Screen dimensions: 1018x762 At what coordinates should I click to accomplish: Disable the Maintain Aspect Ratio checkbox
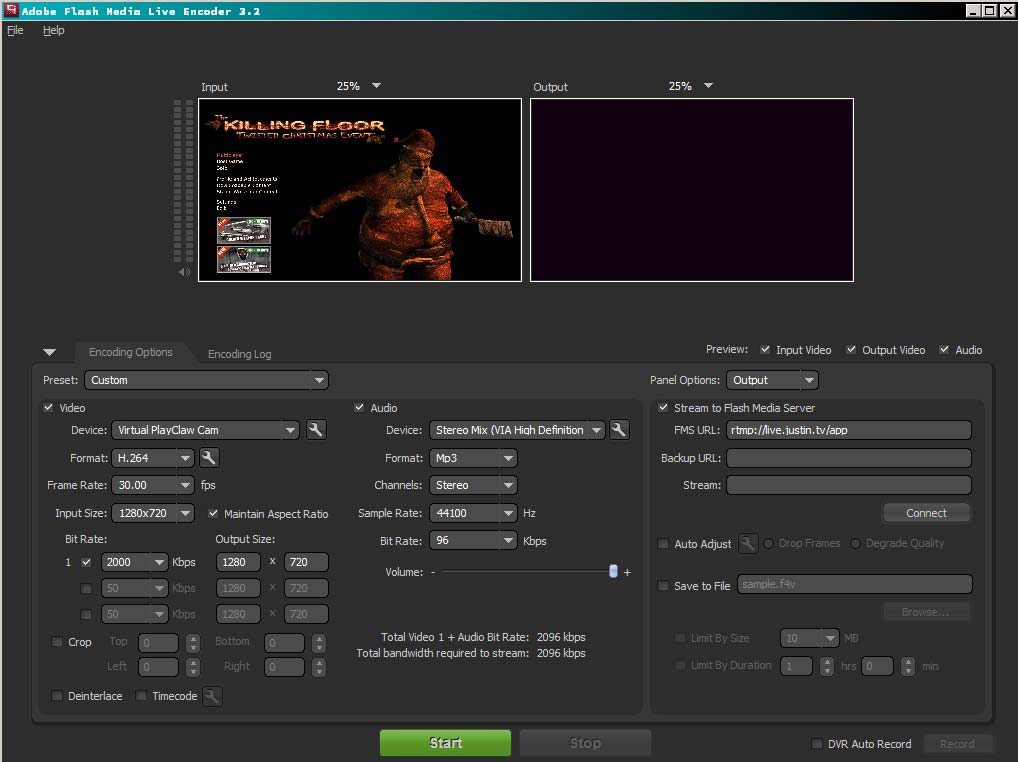[x=213, y=514]
